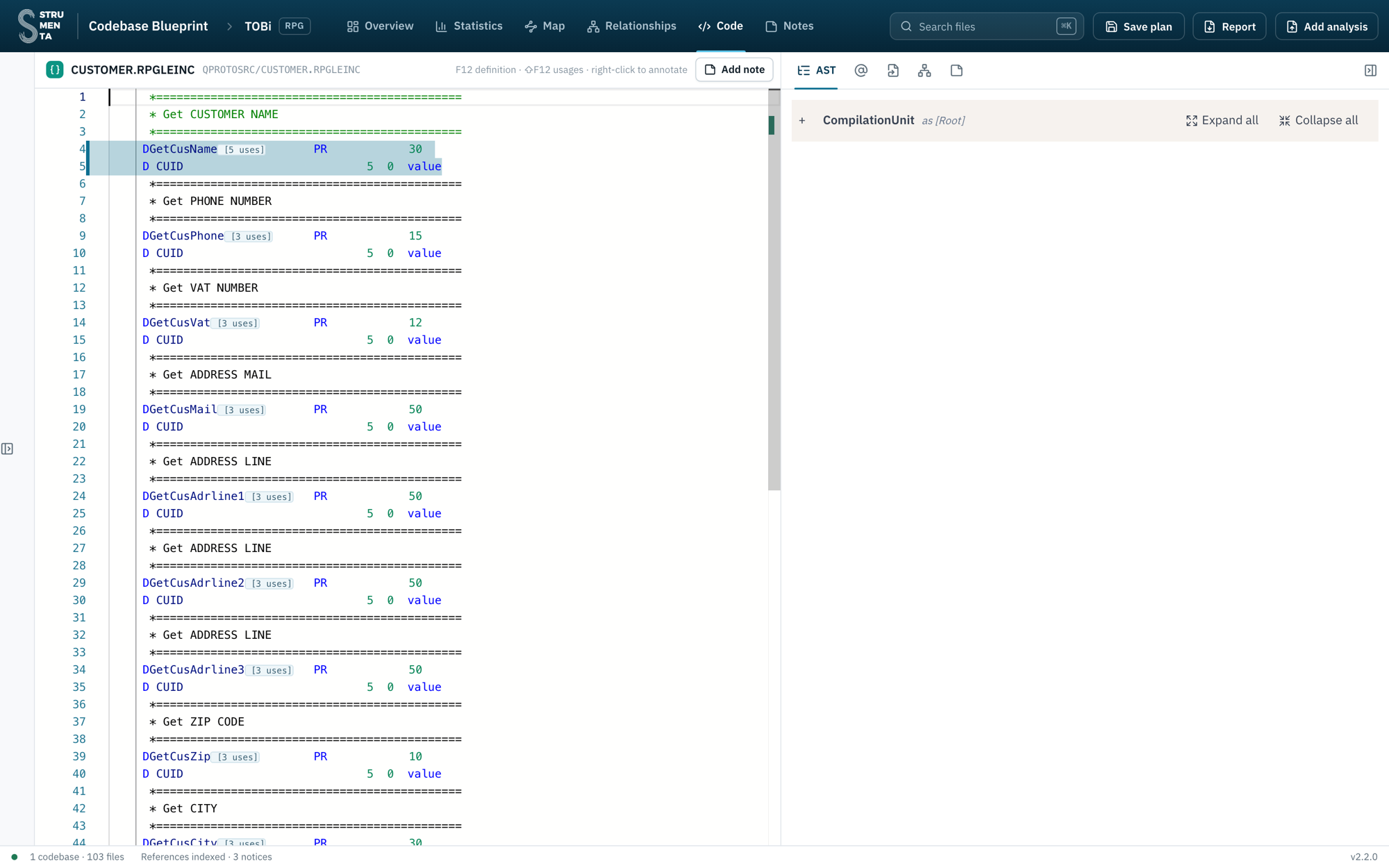Select the AST panel tab
1389x868 pixels.
(816, 70)
